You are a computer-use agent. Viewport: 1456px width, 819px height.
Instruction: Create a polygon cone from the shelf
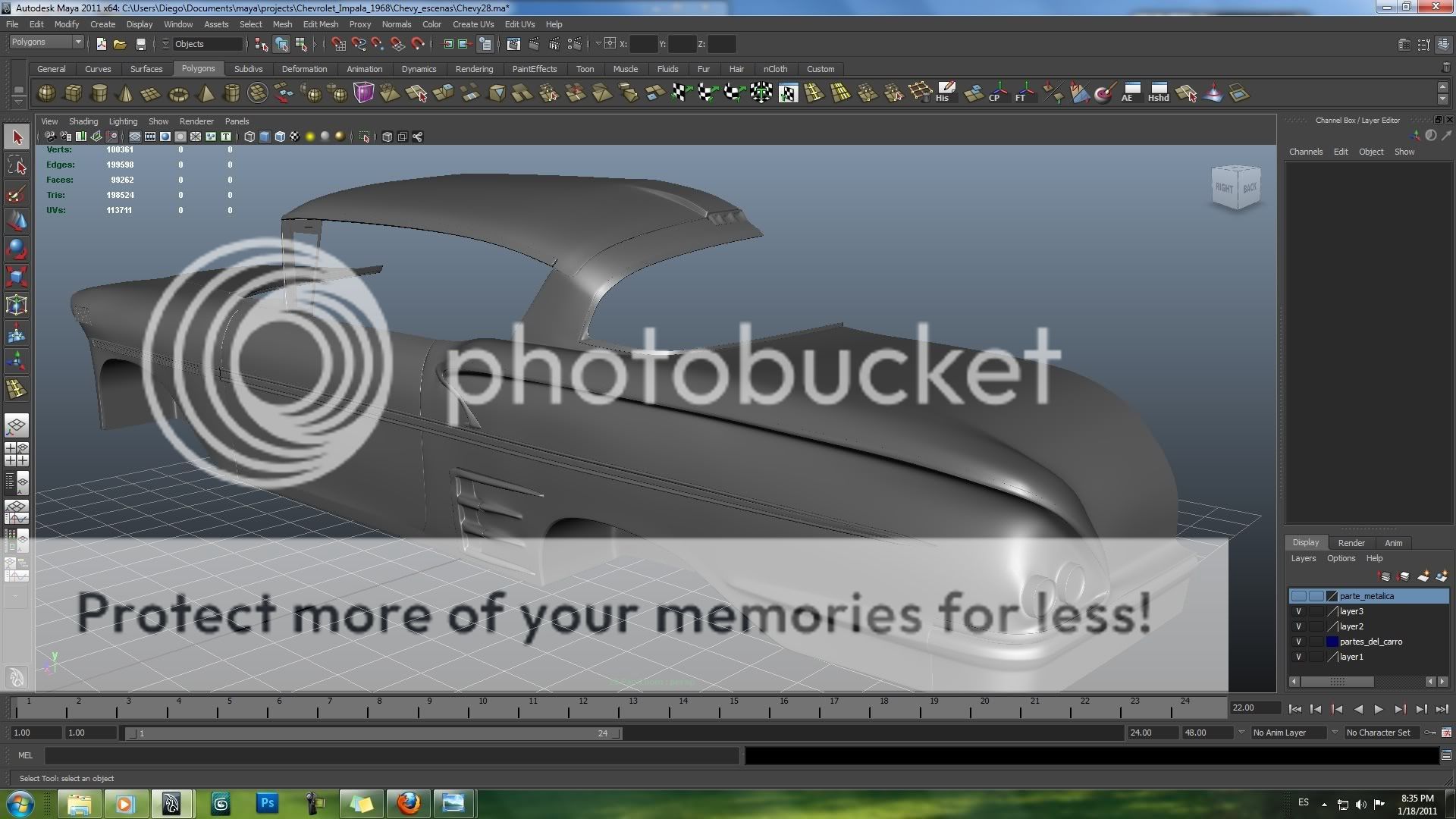(125, 93)
